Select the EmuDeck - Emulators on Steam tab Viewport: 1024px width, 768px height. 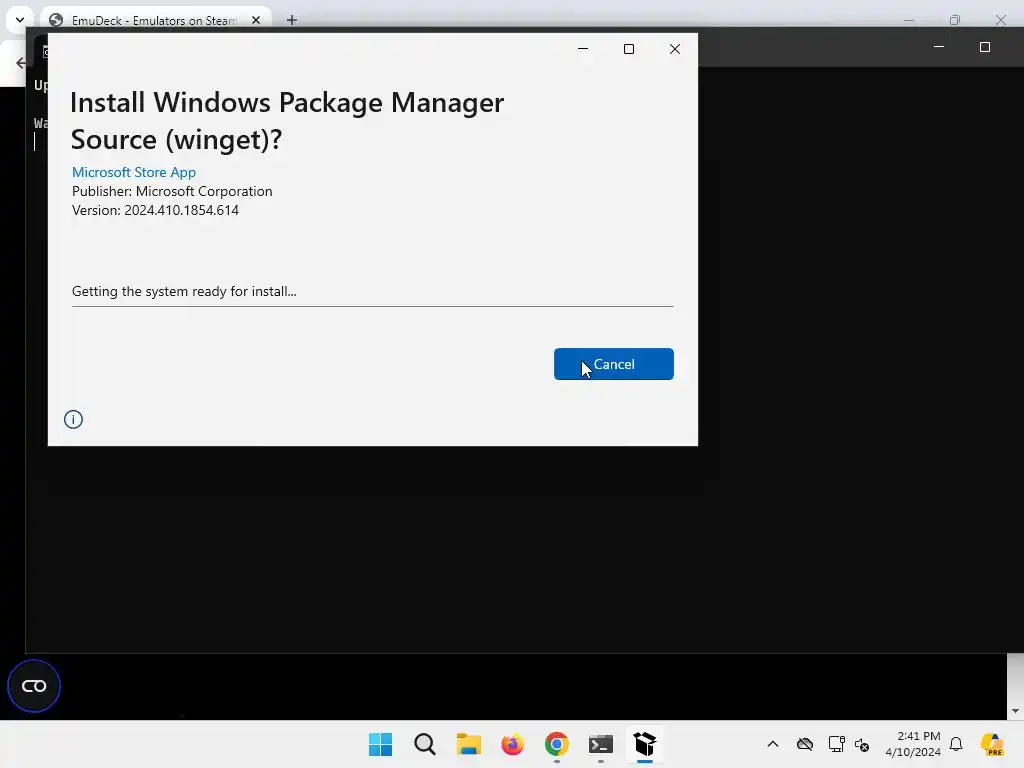click(x=155, y=20)
